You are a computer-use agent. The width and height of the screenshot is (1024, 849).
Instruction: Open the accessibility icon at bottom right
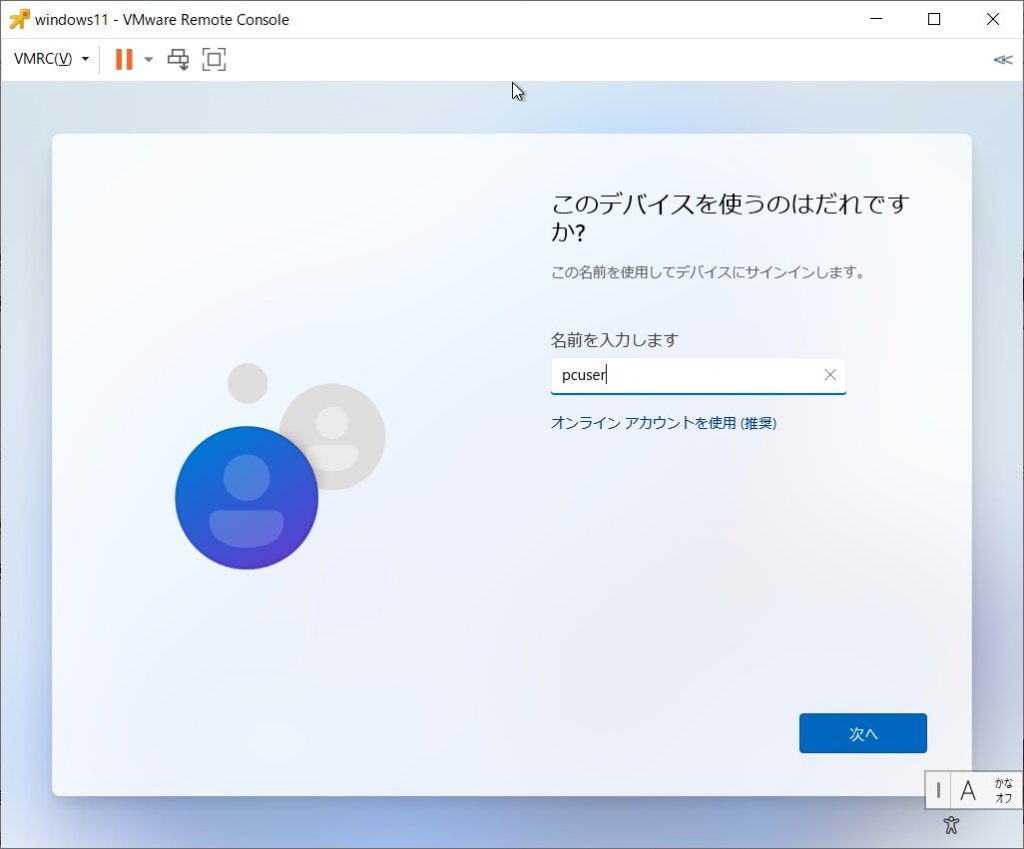tap(951, 825)
